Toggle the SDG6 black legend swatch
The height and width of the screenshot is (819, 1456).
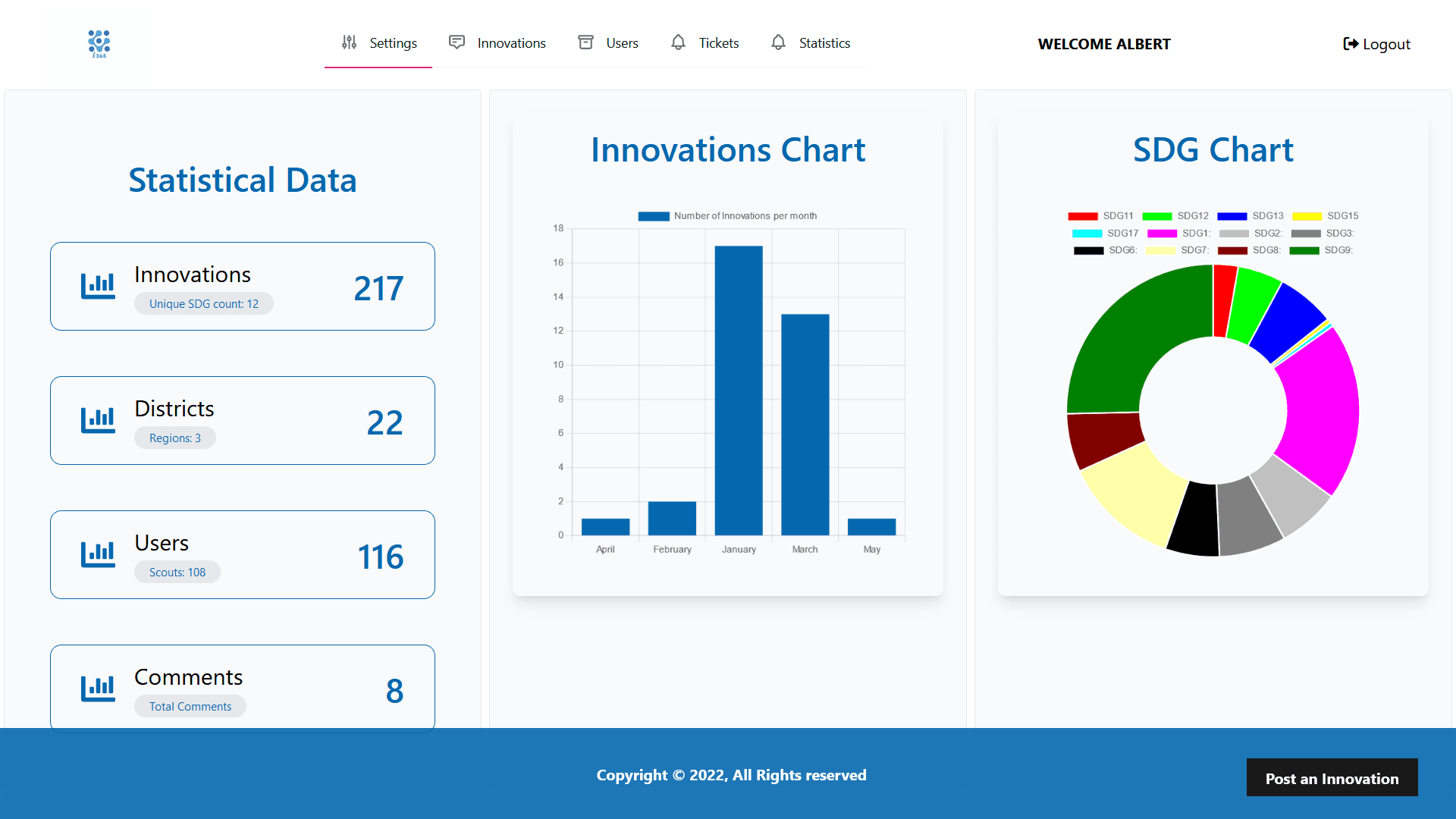click(x=1088, y=250)
